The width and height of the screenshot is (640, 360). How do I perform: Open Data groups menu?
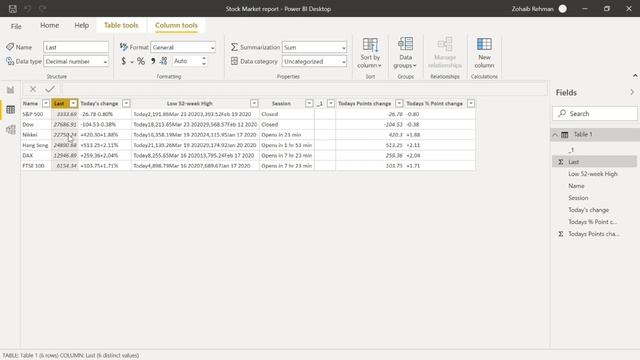click(405, 53)
